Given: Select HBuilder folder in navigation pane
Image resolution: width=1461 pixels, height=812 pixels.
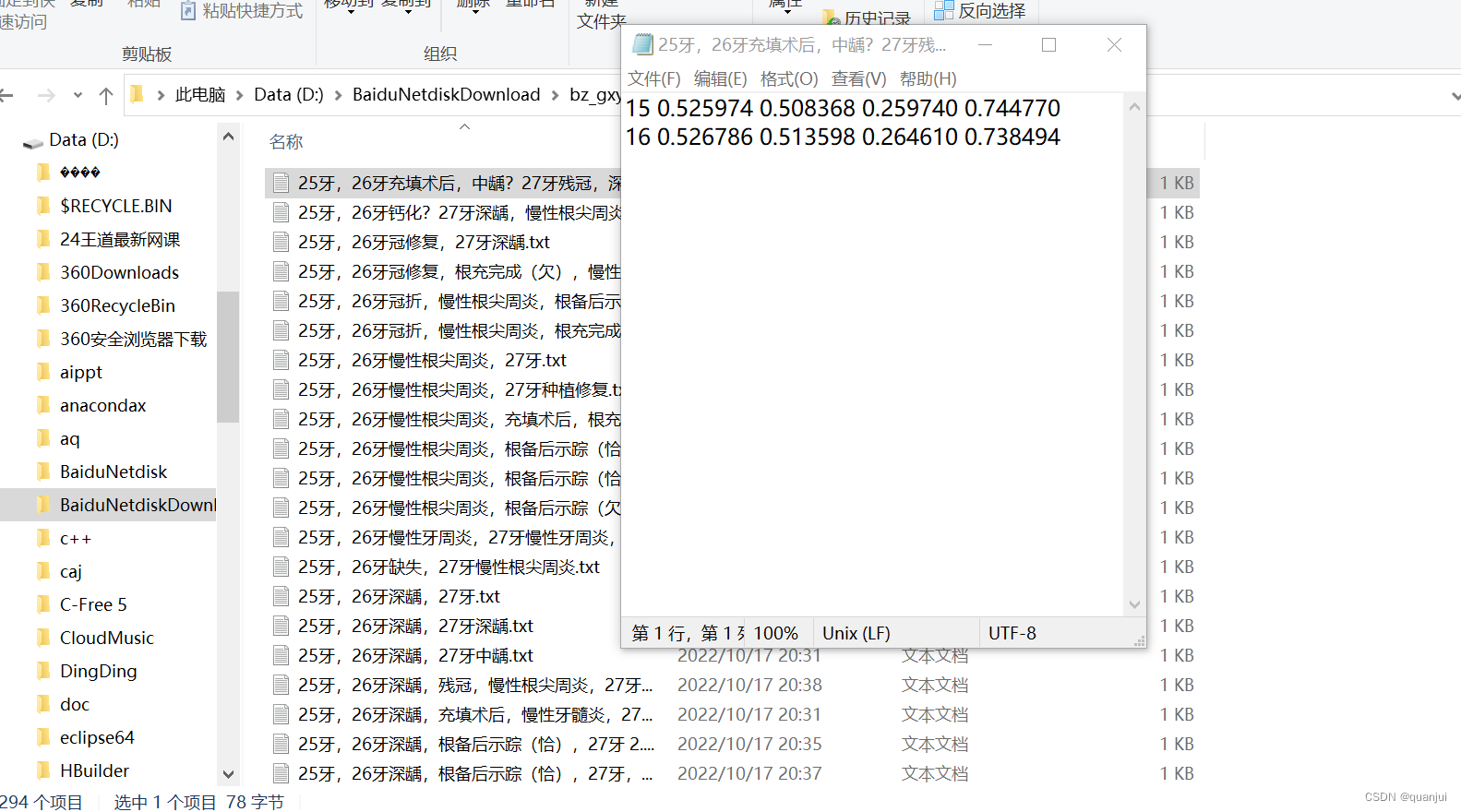Looking at the screenshot, I should click(x=94, y=770).
